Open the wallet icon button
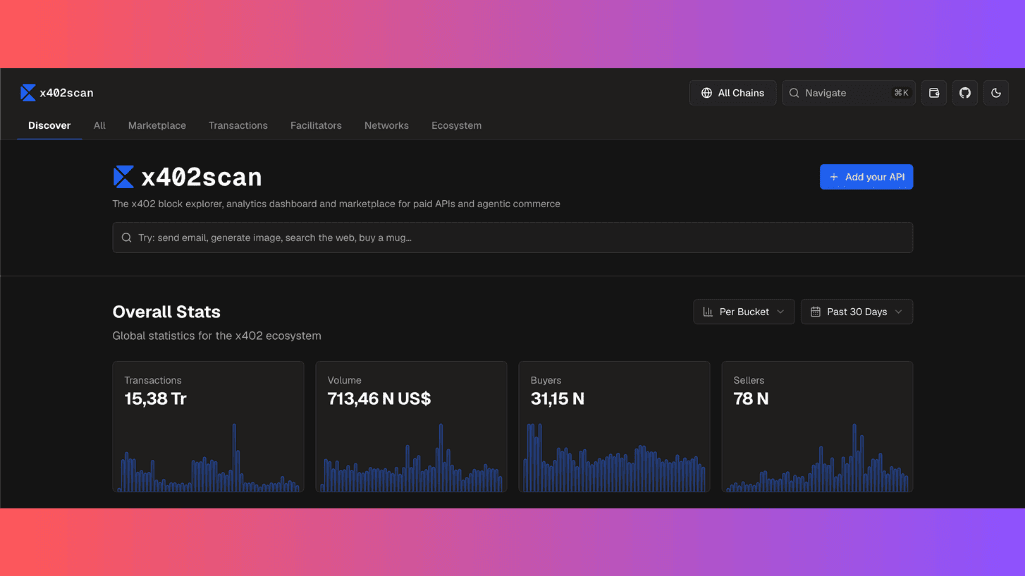The height and width of the screenshot is (576, 1025). coord(933,93)
